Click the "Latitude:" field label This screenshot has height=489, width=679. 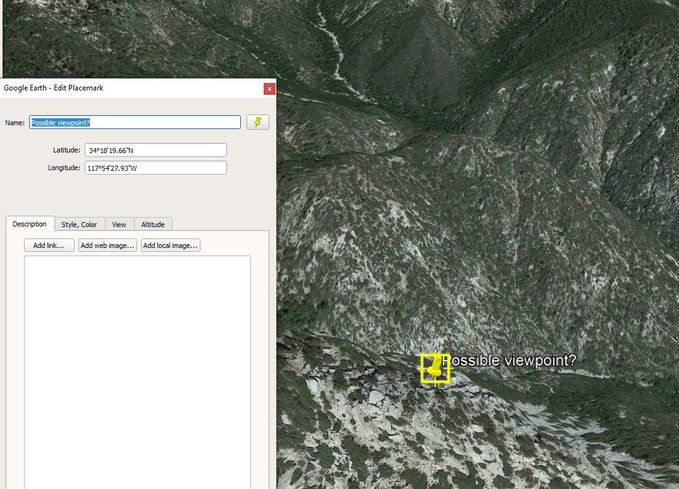(66, 150)
